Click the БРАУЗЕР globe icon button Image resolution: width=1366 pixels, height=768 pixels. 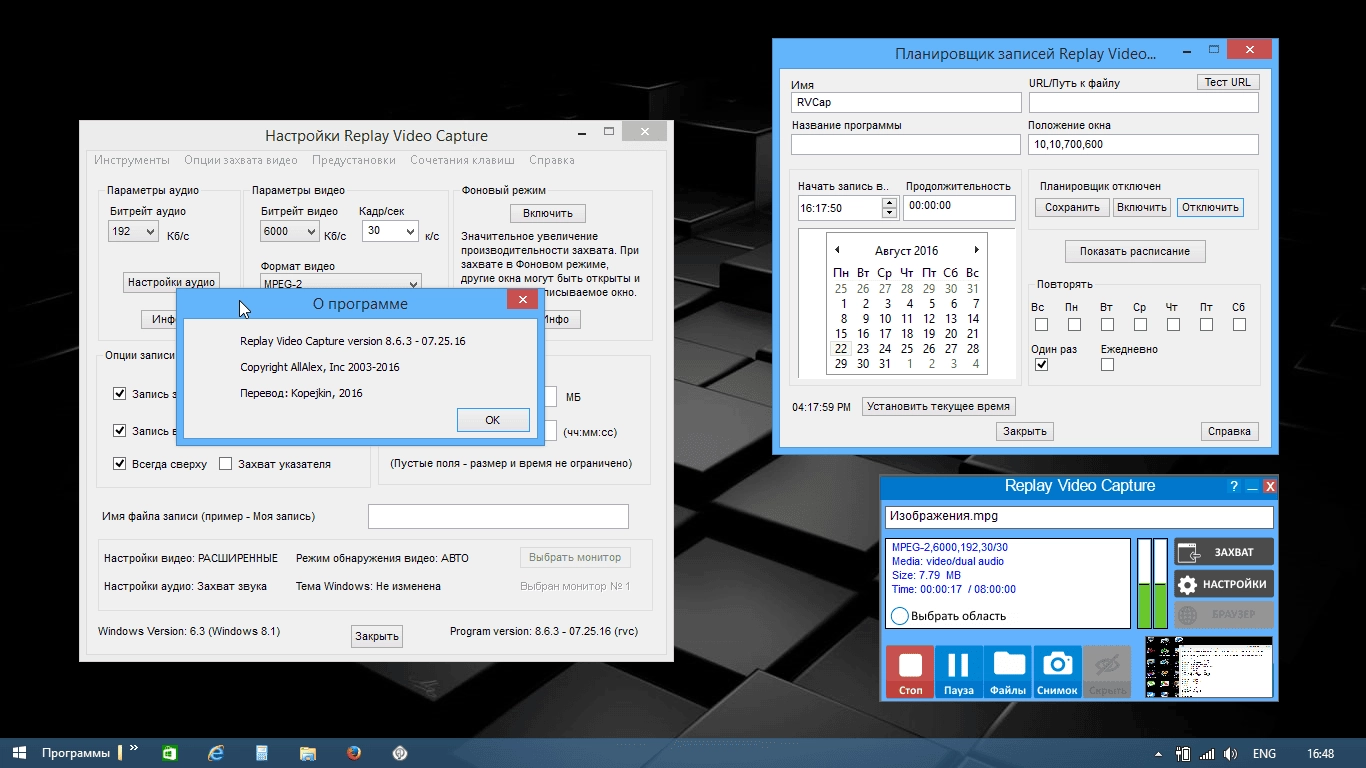[x=1224, y=615]
